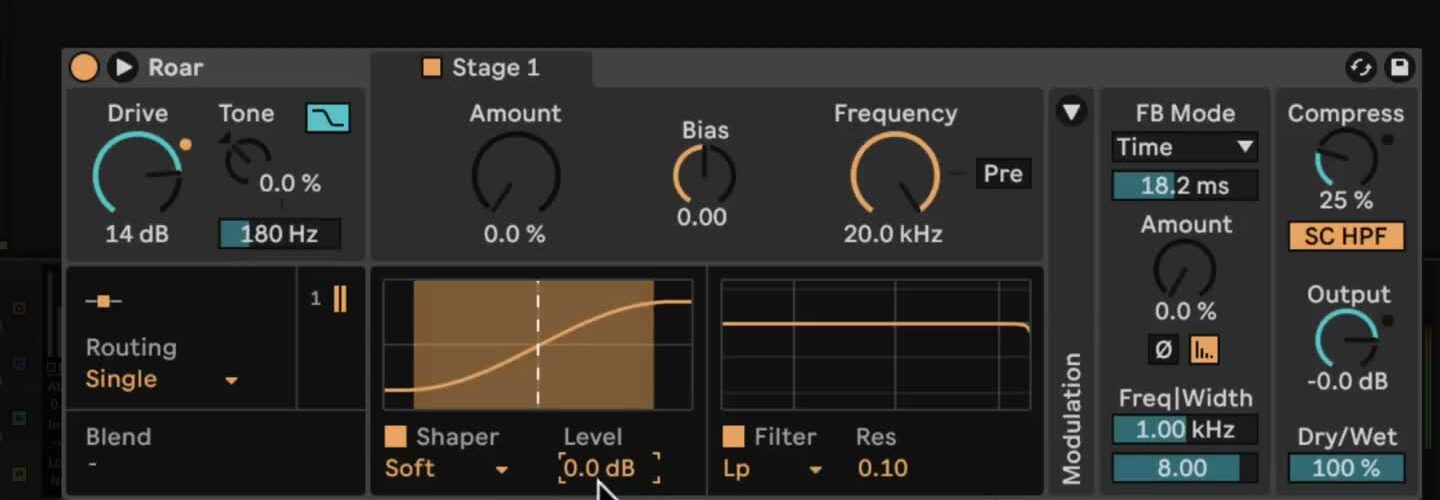Click the Bias knob

pyautogui.click(x=704, y=174)
